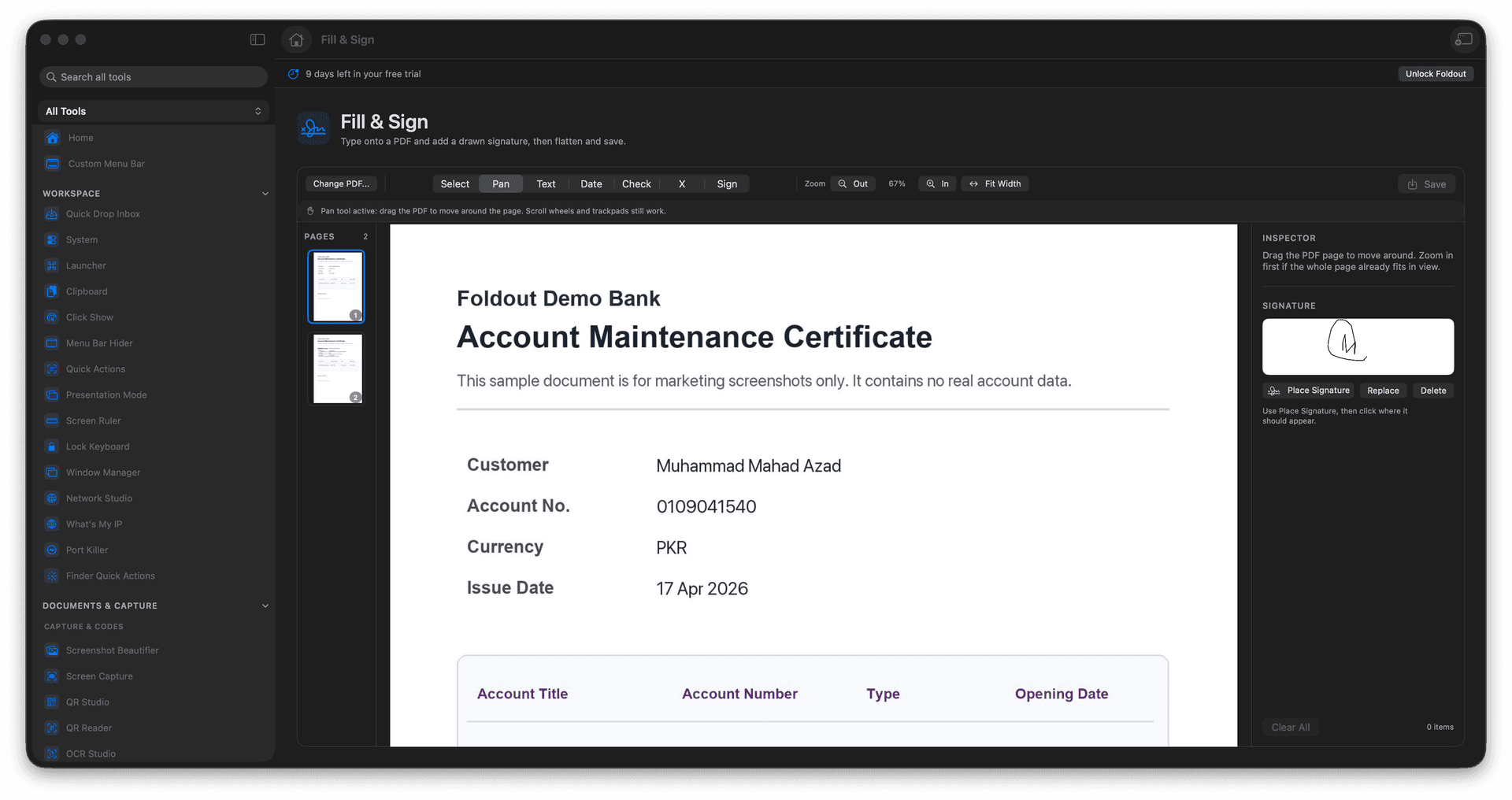The width and height of the screenshot is (1512, 800).
Task: Open the What's My IP icon
Action: click(x=51, y=524)
